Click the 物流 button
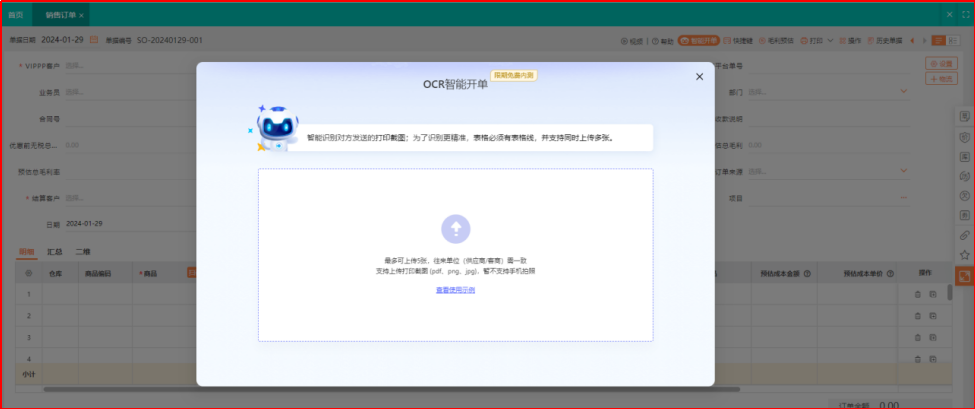Screen dimensions: 975x409 (x=941, y=79)
